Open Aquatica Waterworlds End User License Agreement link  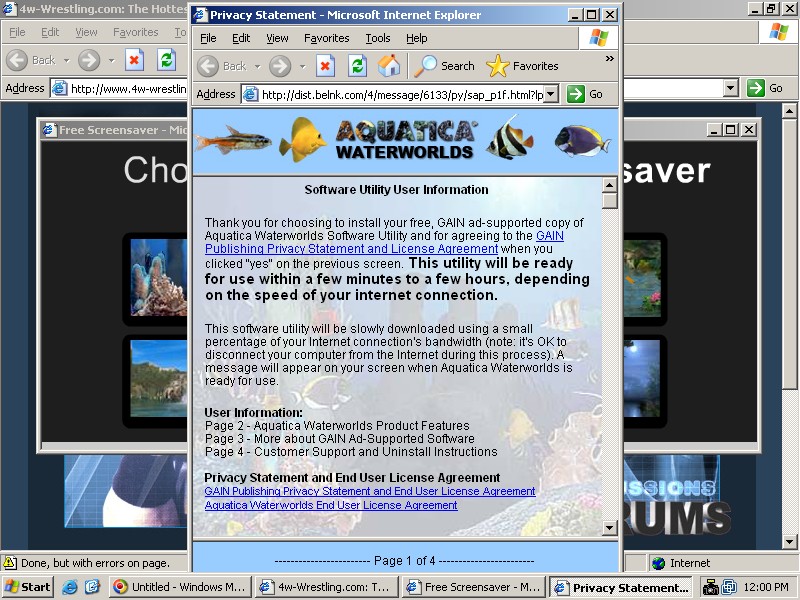tap(331, 505)
